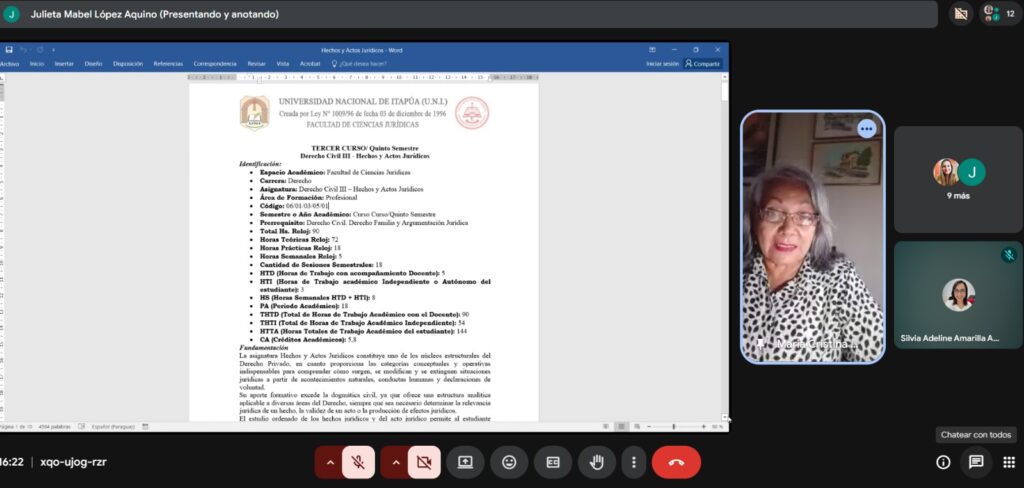
Task: Toggle closed captions on
Action: coord(552,462)
